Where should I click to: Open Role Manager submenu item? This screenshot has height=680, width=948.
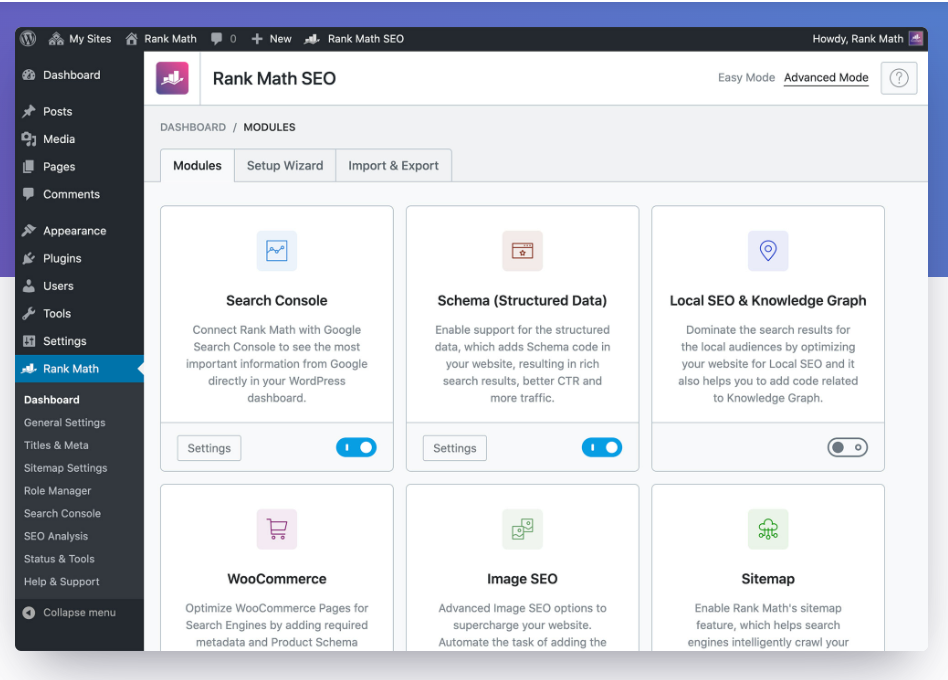pyautogui.click(x=57, y=491)
